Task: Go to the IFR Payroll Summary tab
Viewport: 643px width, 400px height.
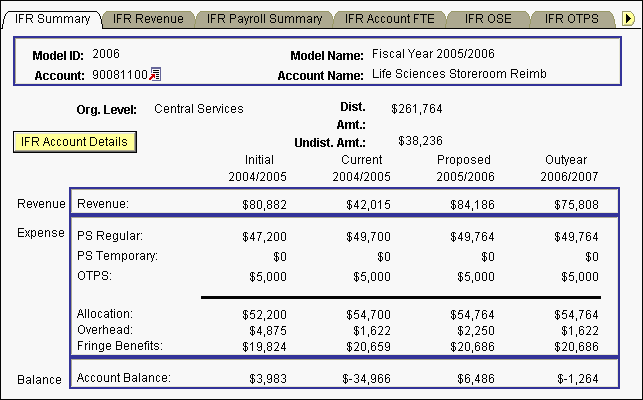Action: coord(266,18)
